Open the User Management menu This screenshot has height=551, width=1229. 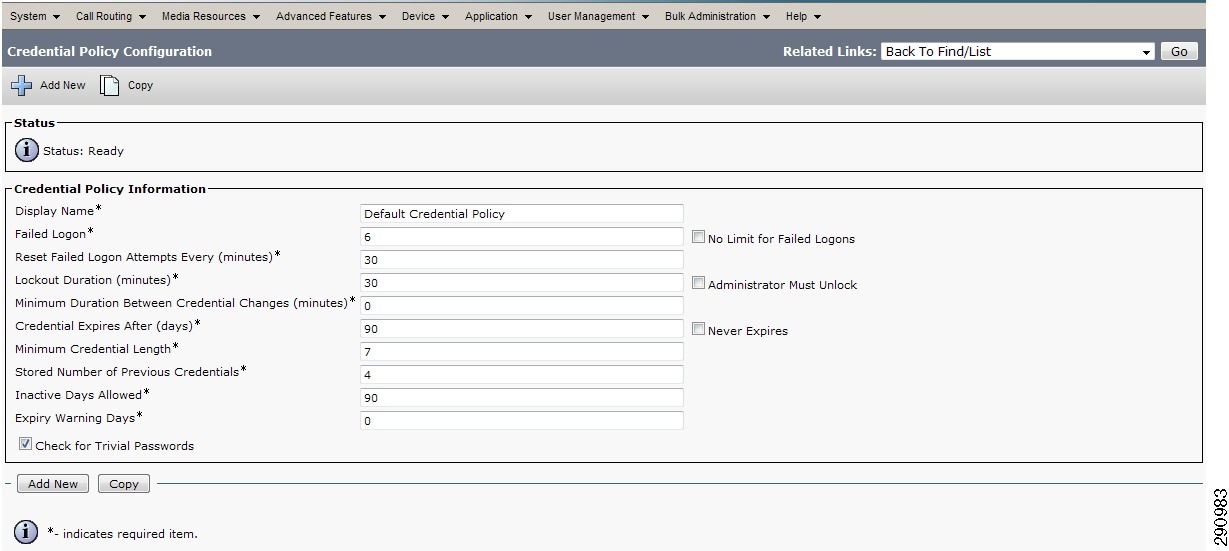pyautogui.click(x=598, y=16)
